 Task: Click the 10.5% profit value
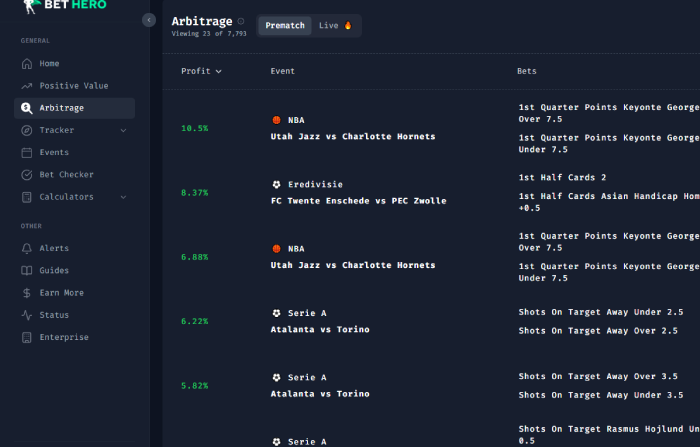click(195, 128)
